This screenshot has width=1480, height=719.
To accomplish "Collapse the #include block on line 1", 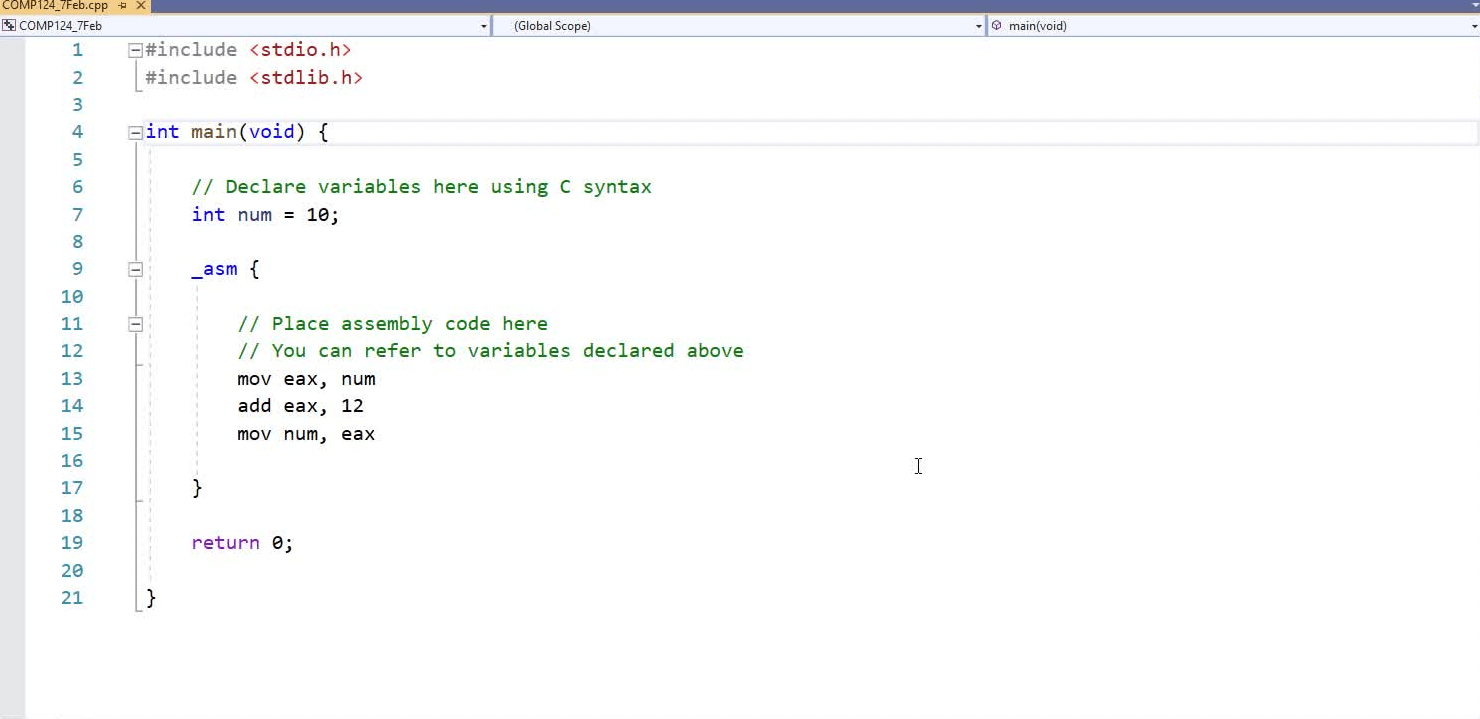I will (135, 50).
